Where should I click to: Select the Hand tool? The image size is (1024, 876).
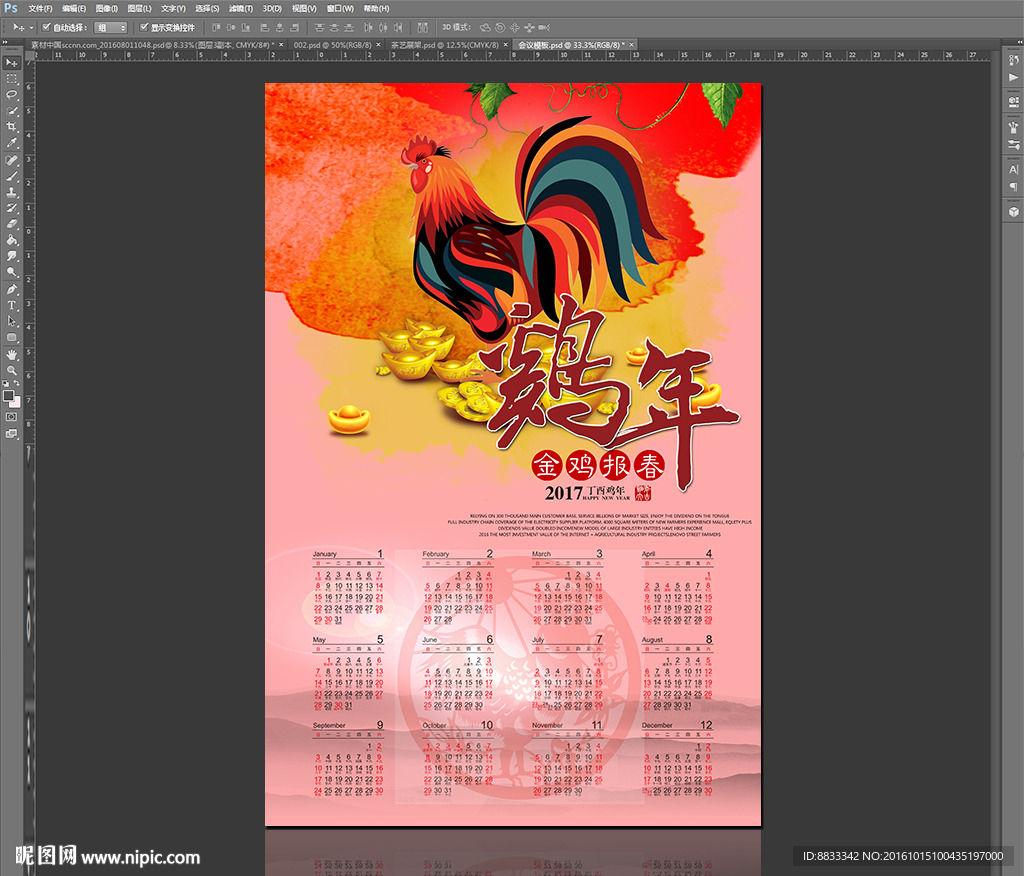(x=12, y=354)
